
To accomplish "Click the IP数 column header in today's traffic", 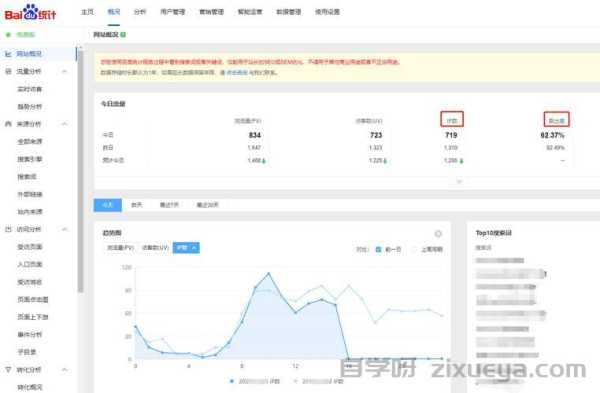I will (452, 121).
